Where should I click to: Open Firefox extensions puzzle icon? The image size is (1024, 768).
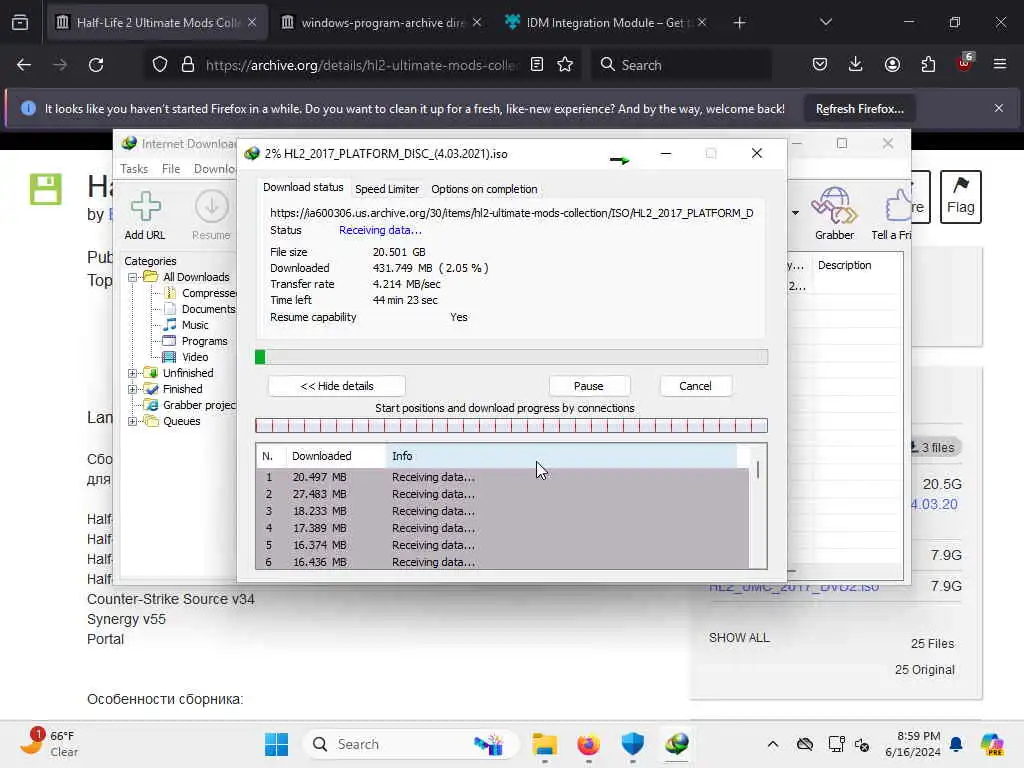[x=928, y=65]
